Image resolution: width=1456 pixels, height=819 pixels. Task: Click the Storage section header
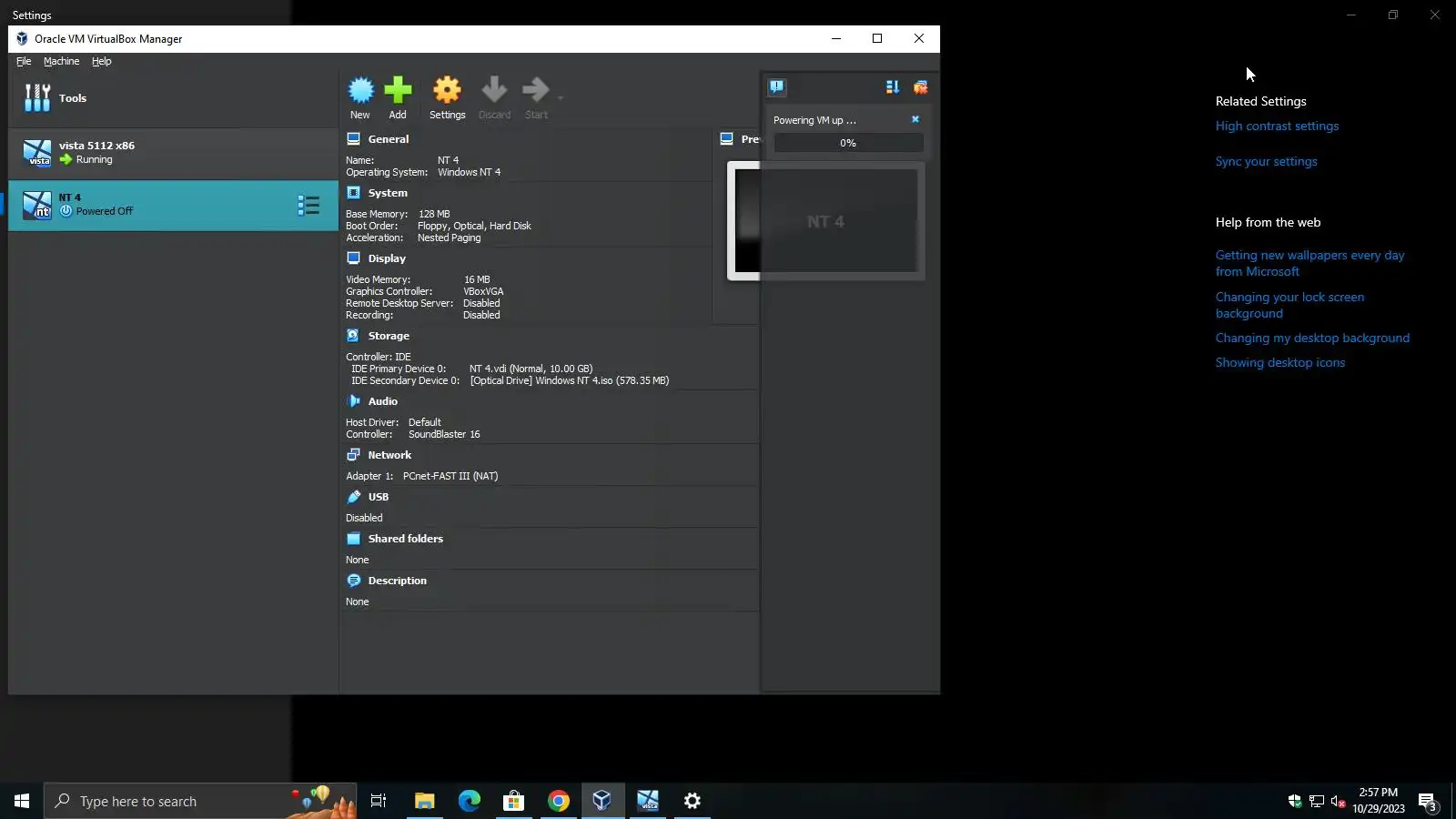point(389,336)
